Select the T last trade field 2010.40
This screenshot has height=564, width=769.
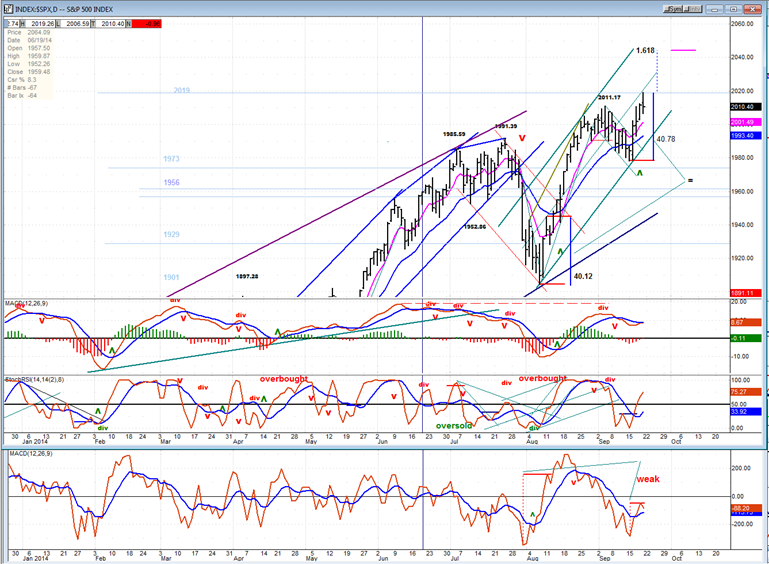(x=108, y=24)
